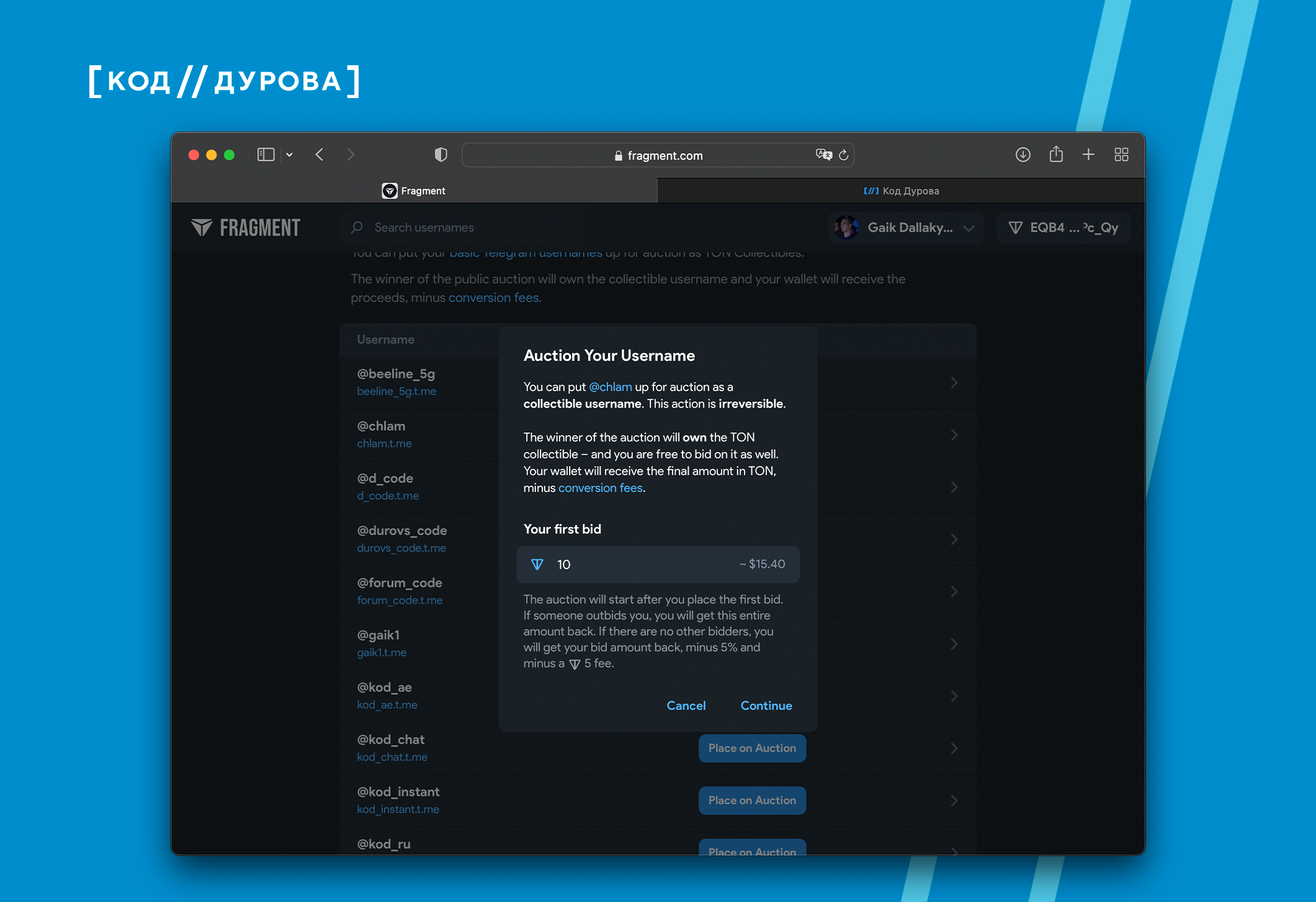
Task: Show tab overview grid icon
Action: coord(1121,155)
